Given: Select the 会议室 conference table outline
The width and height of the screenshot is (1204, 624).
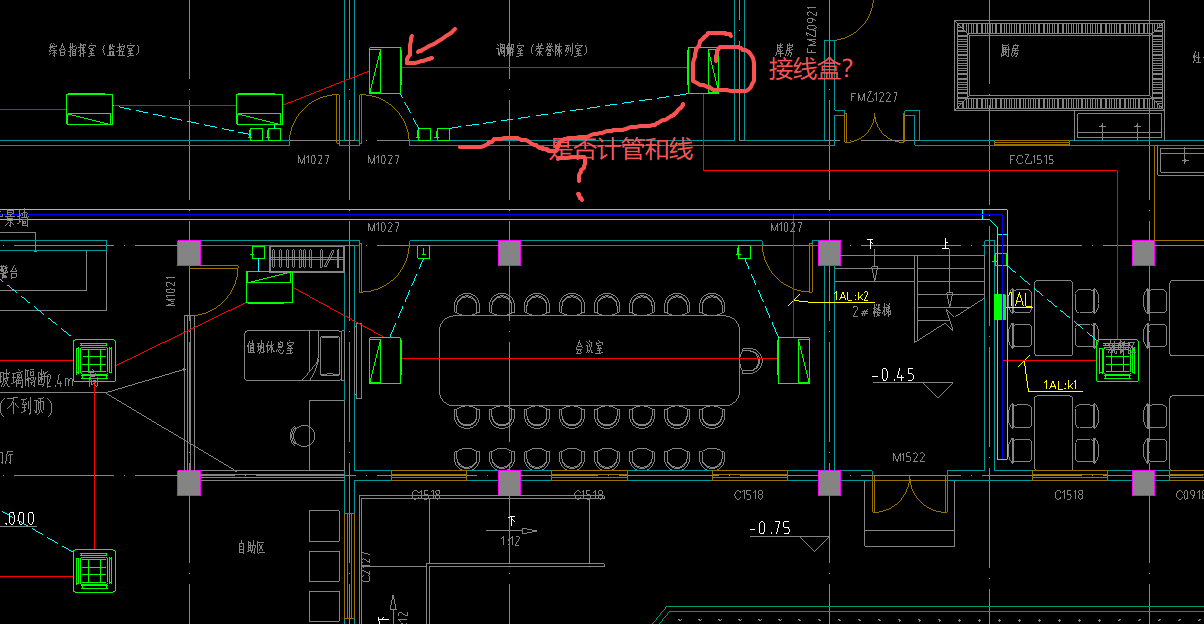Looking at the screenshot, I should point(590,360).
